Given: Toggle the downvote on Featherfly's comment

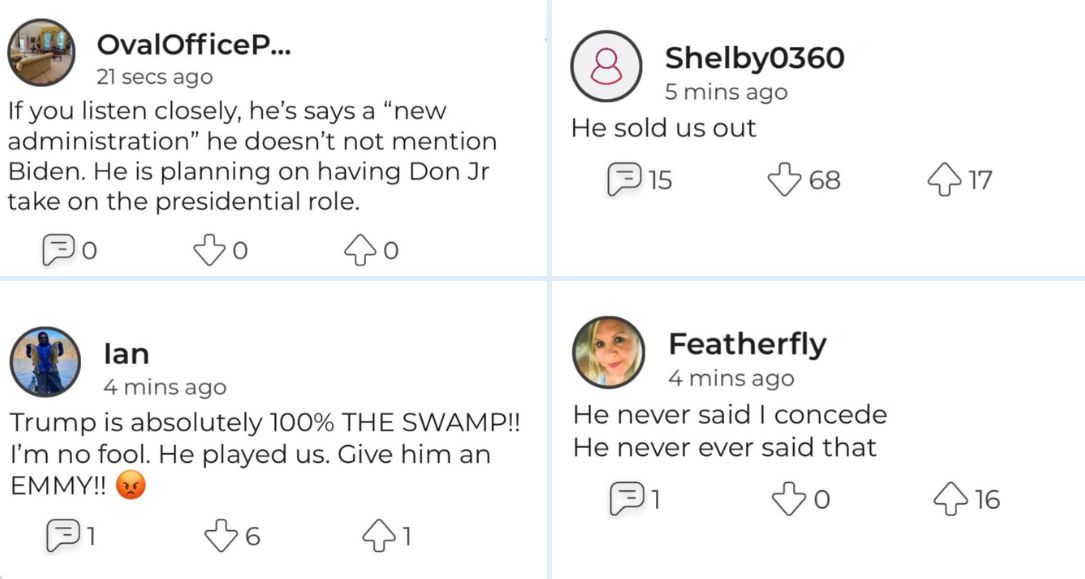Looking at the screenshot, I should [790, 497].
